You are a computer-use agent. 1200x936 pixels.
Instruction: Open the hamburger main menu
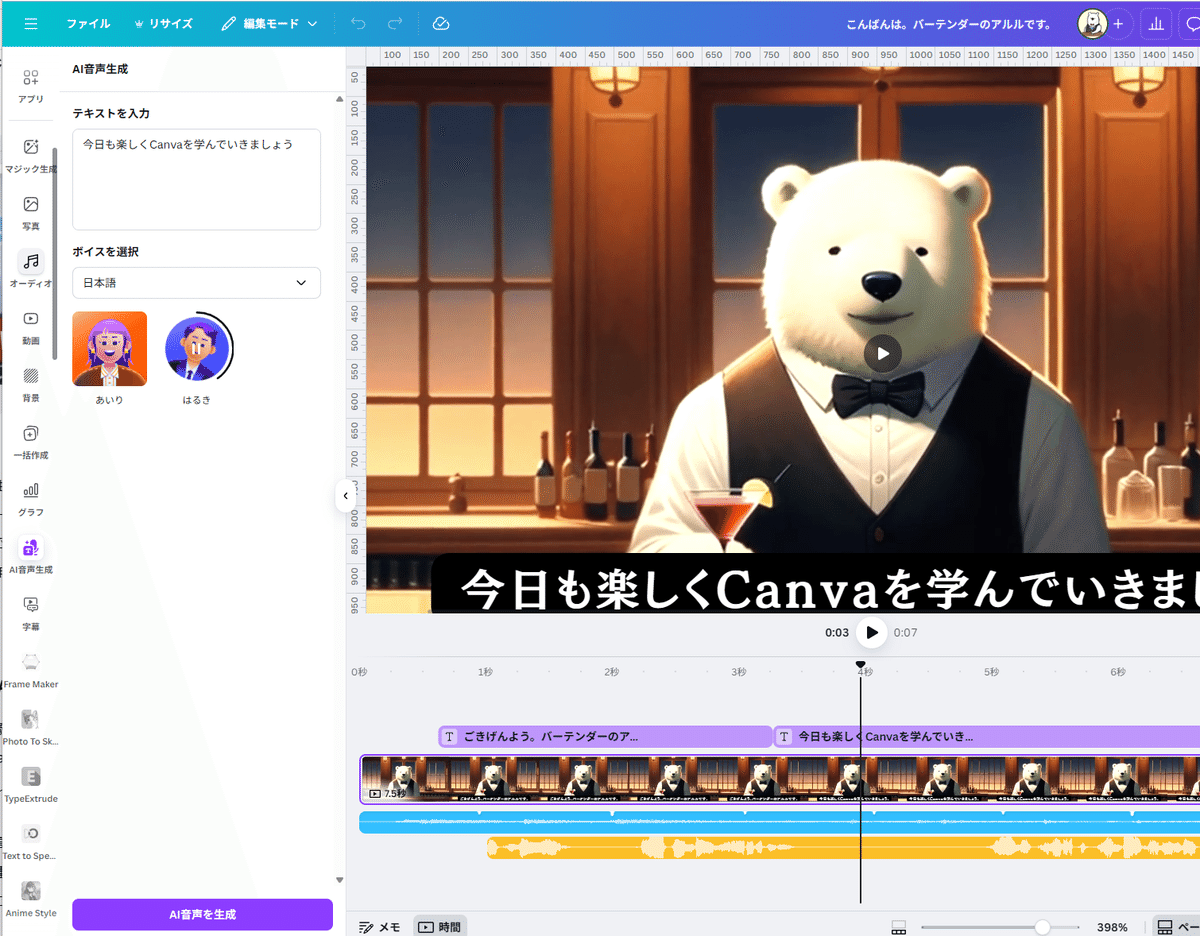point(31,23)
